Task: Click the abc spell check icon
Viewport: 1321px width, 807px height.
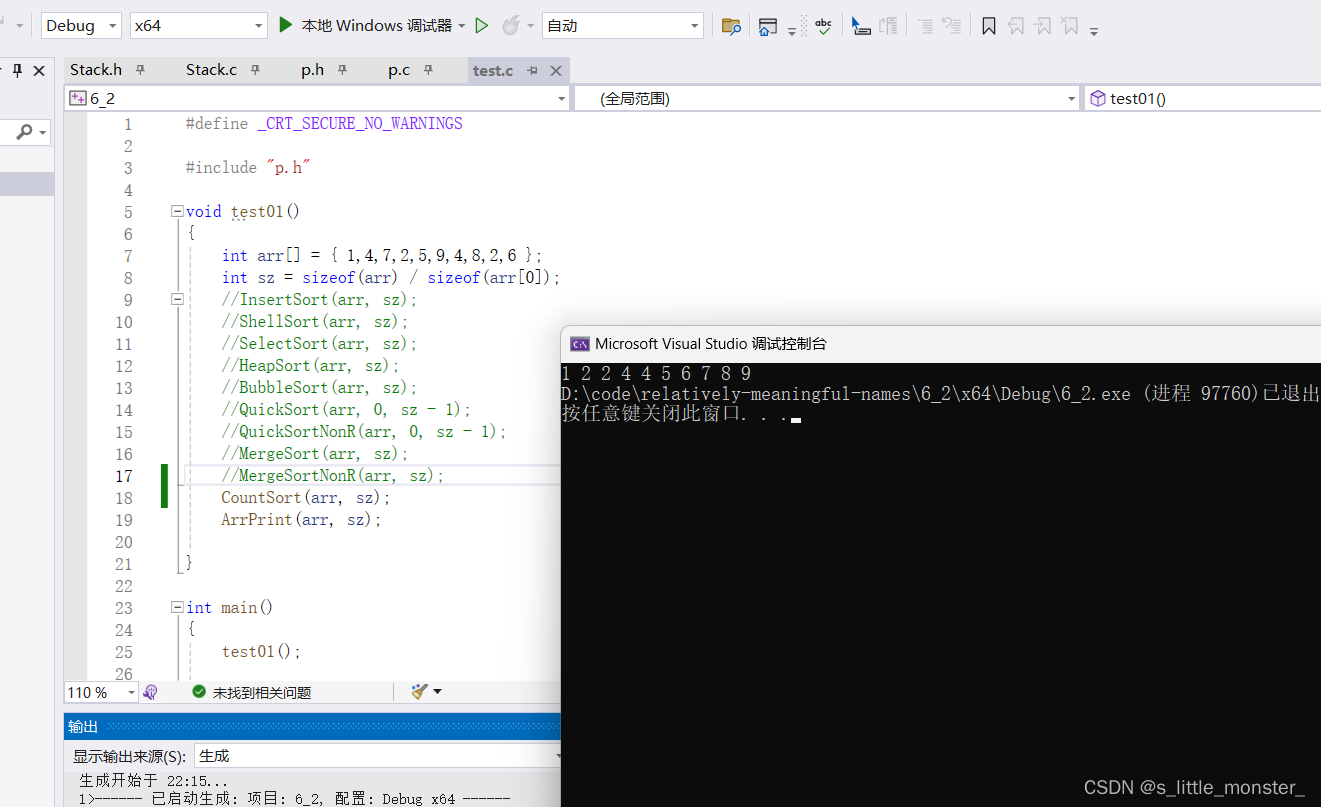Action: pos(823,26)
